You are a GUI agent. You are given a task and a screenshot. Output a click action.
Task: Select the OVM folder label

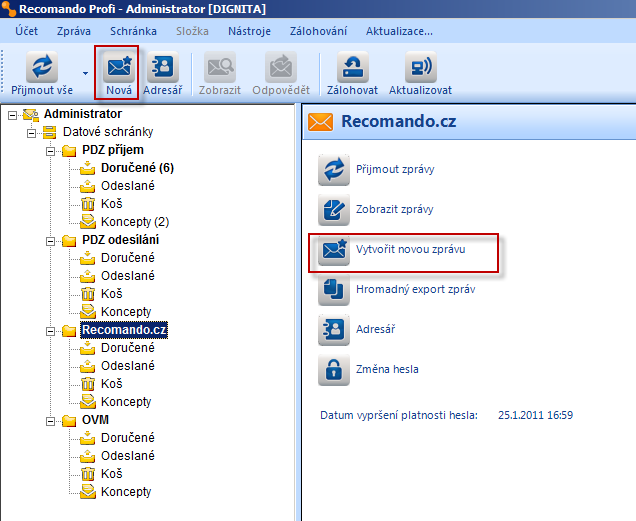[x=95, y=420]
